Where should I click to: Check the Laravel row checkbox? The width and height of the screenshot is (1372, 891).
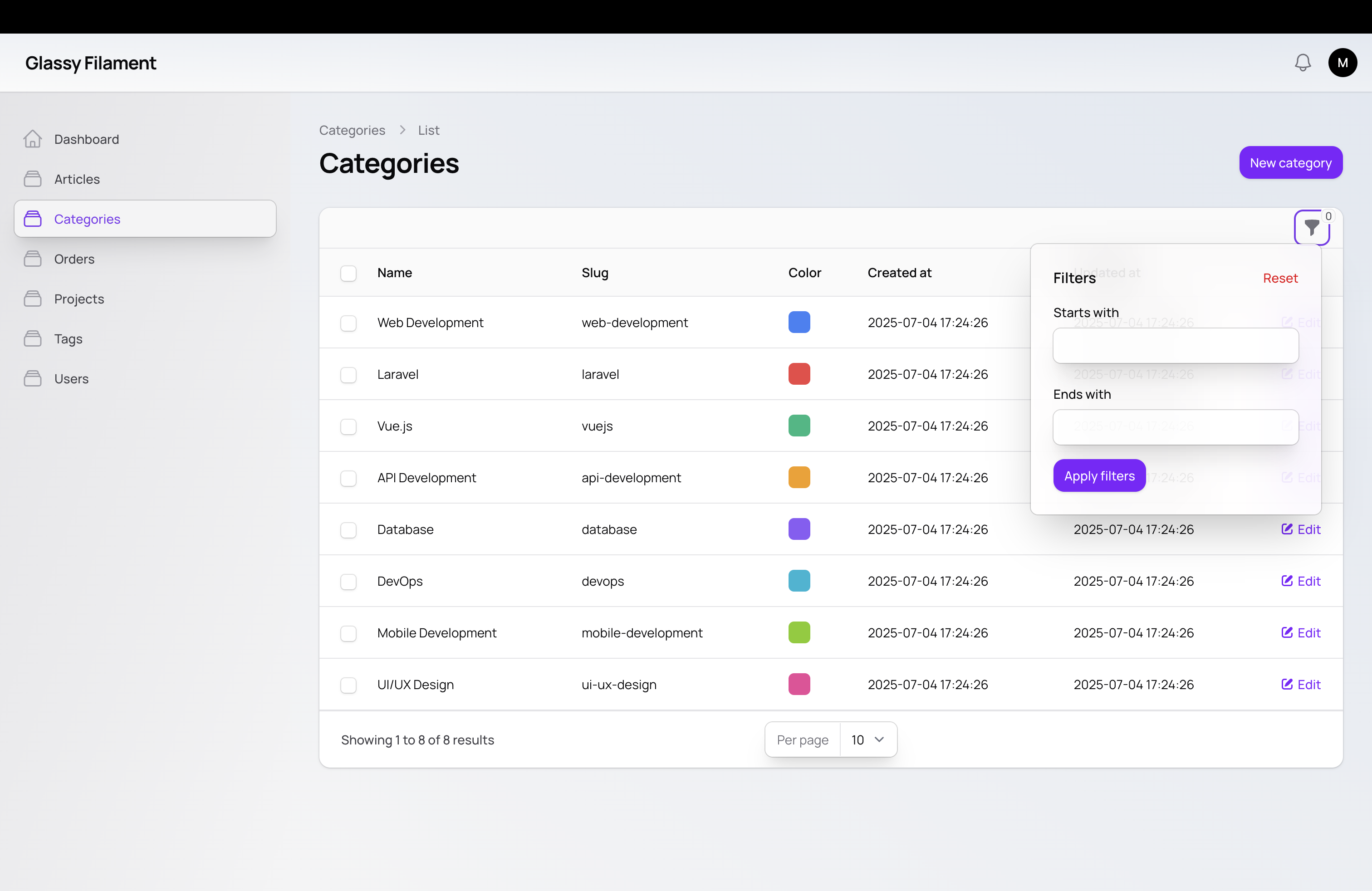pyautogui.click(x=348, y=375)
